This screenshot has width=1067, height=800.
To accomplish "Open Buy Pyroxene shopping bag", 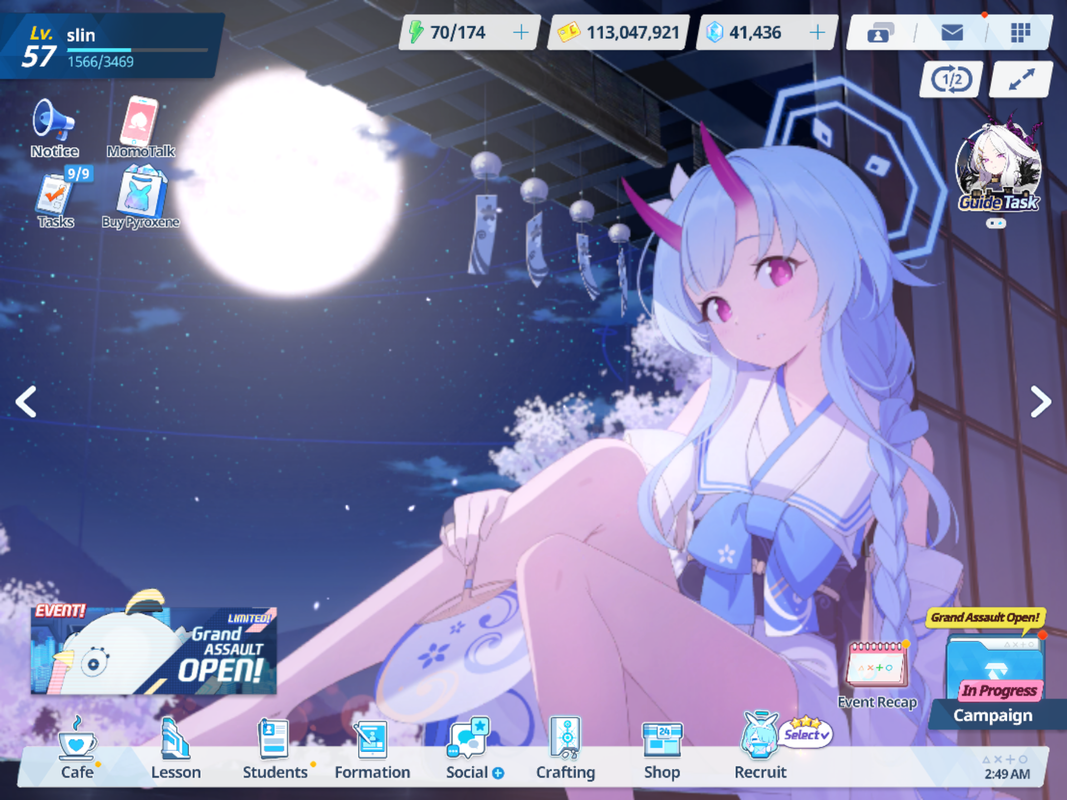I will [141, 199].
